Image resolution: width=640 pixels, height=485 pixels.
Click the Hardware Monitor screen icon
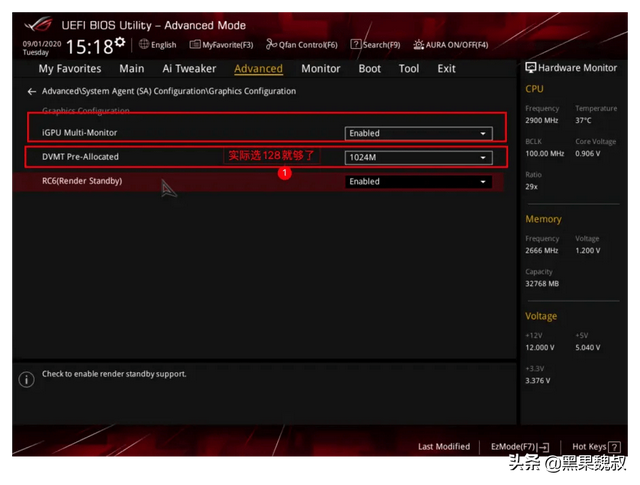coord(530,68)
